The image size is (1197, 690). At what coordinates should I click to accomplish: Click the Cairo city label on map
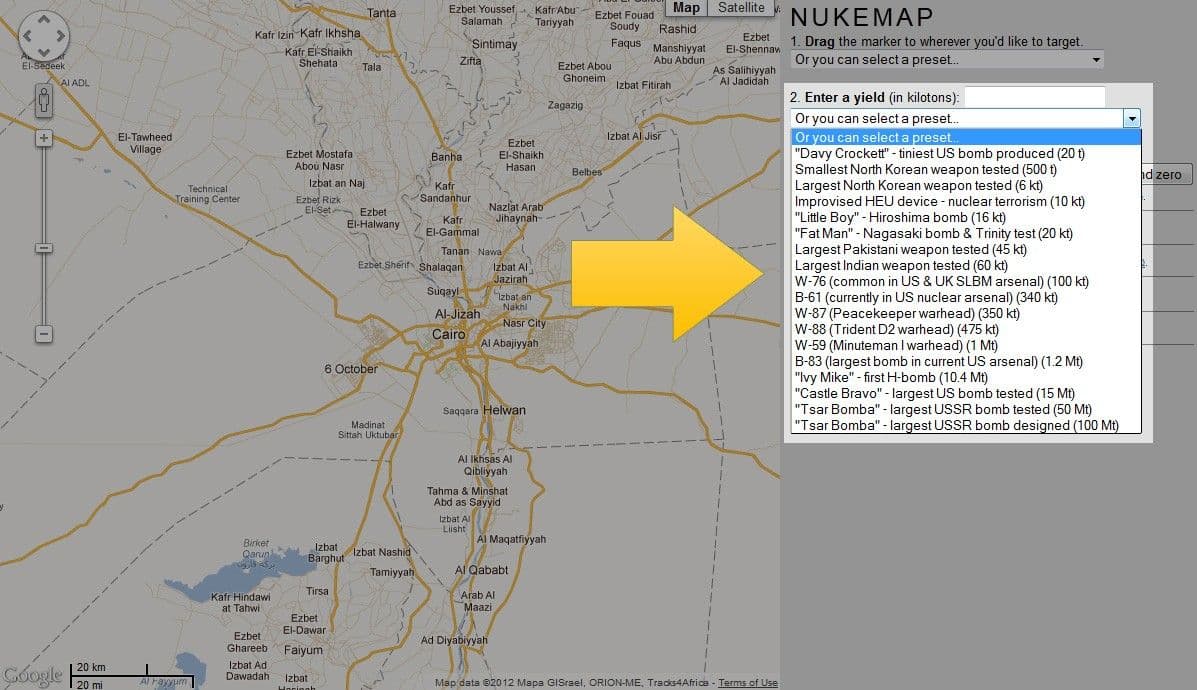(x=448, y=334)
